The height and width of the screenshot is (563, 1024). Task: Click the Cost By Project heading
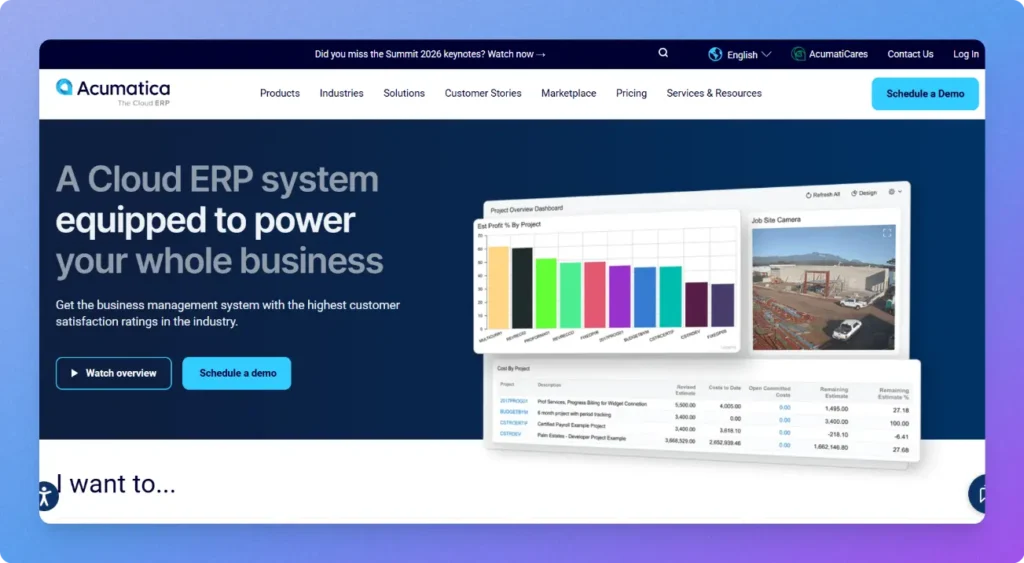coord(513,368)
